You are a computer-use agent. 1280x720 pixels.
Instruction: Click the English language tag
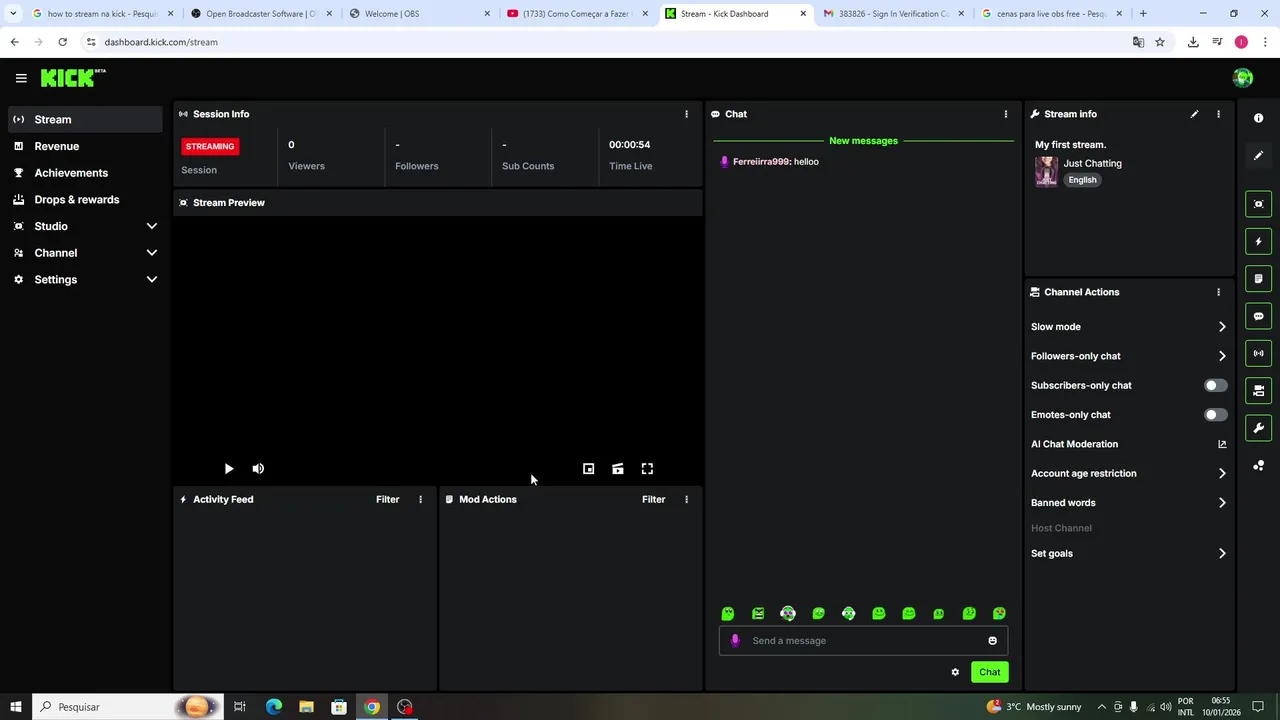1082,180
